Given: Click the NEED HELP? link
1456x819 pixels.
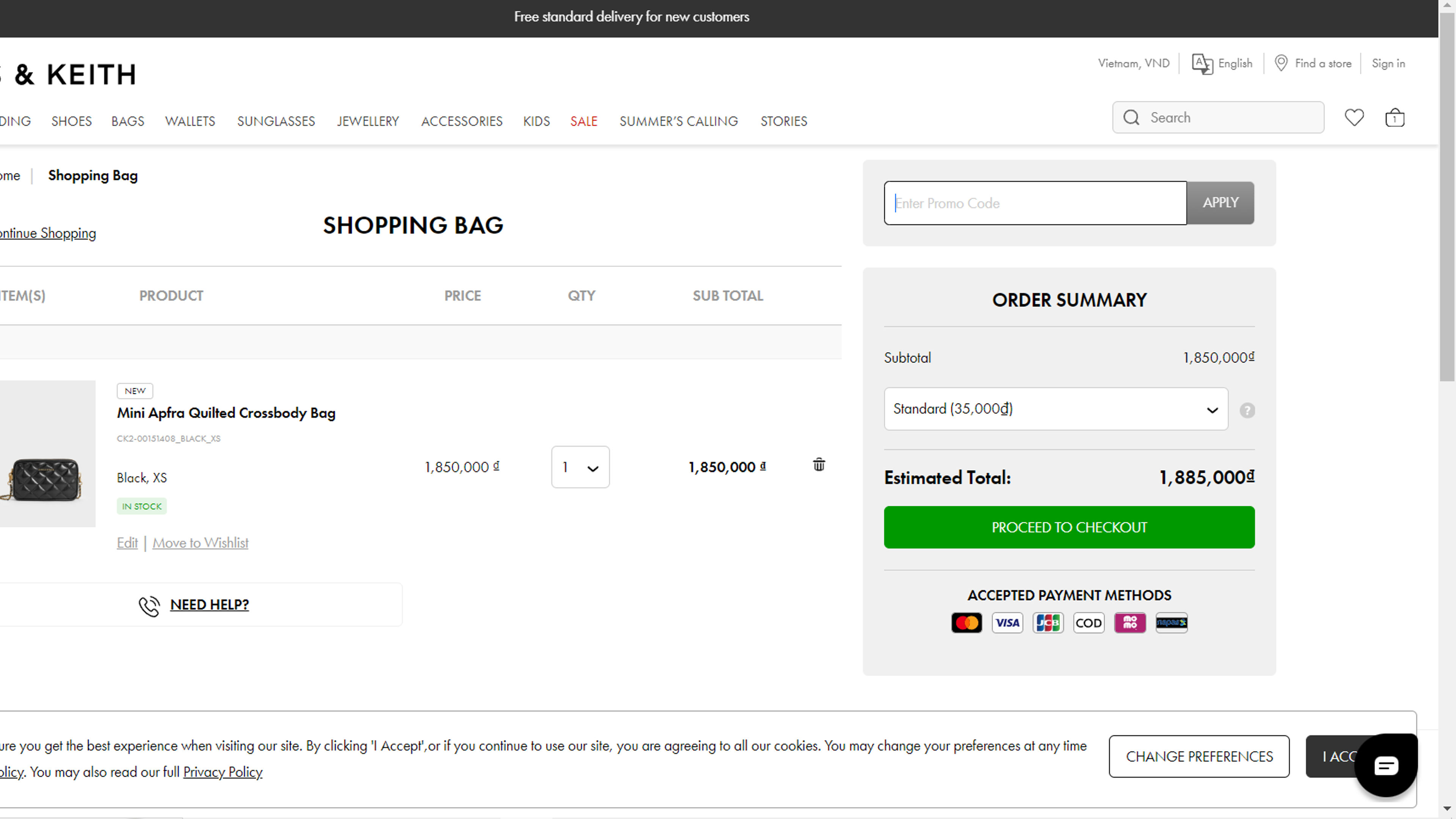Looking at the screenshot, I should 209,604.
